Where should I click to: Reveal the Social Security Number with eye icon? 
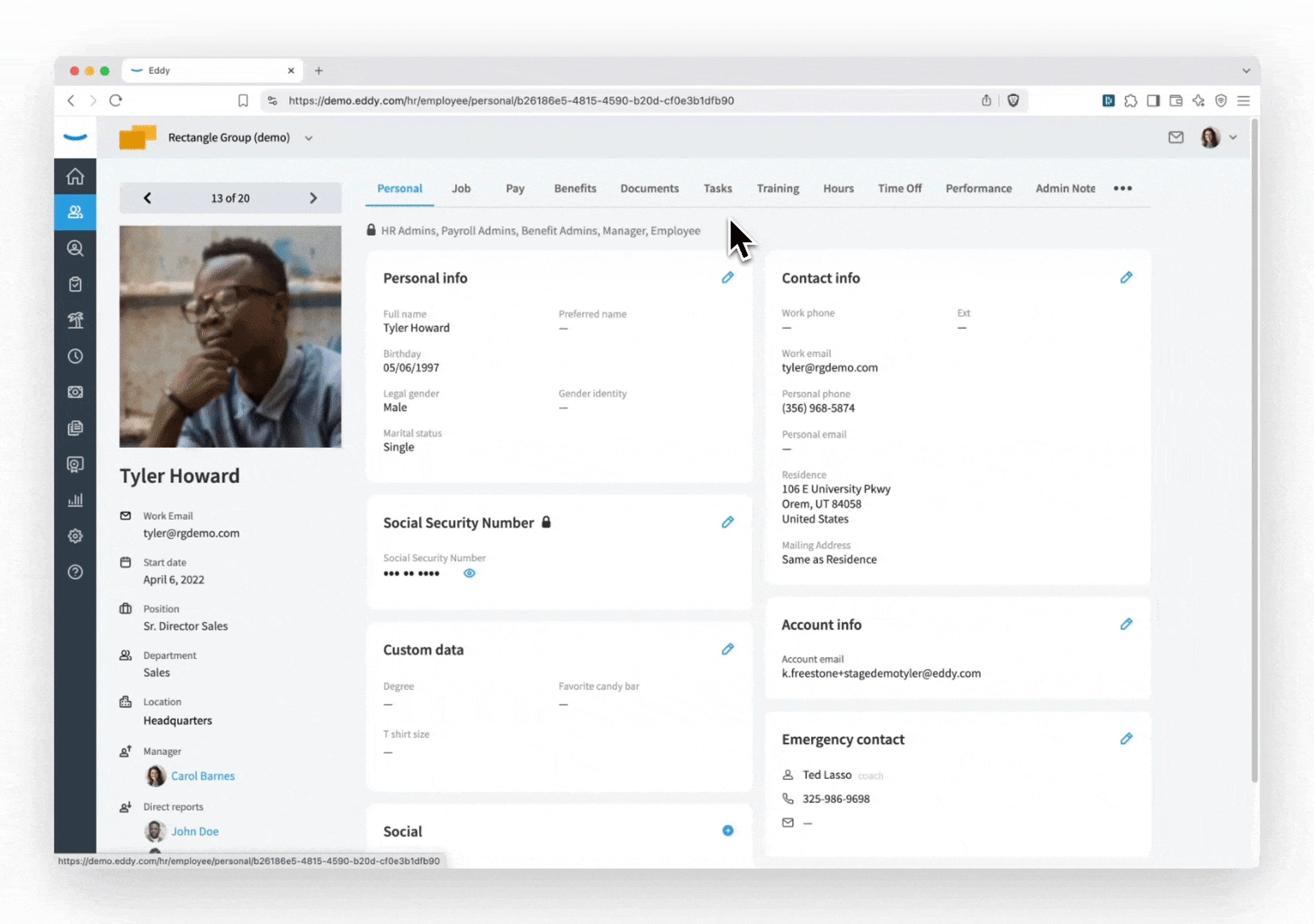(x=469, y=573)
